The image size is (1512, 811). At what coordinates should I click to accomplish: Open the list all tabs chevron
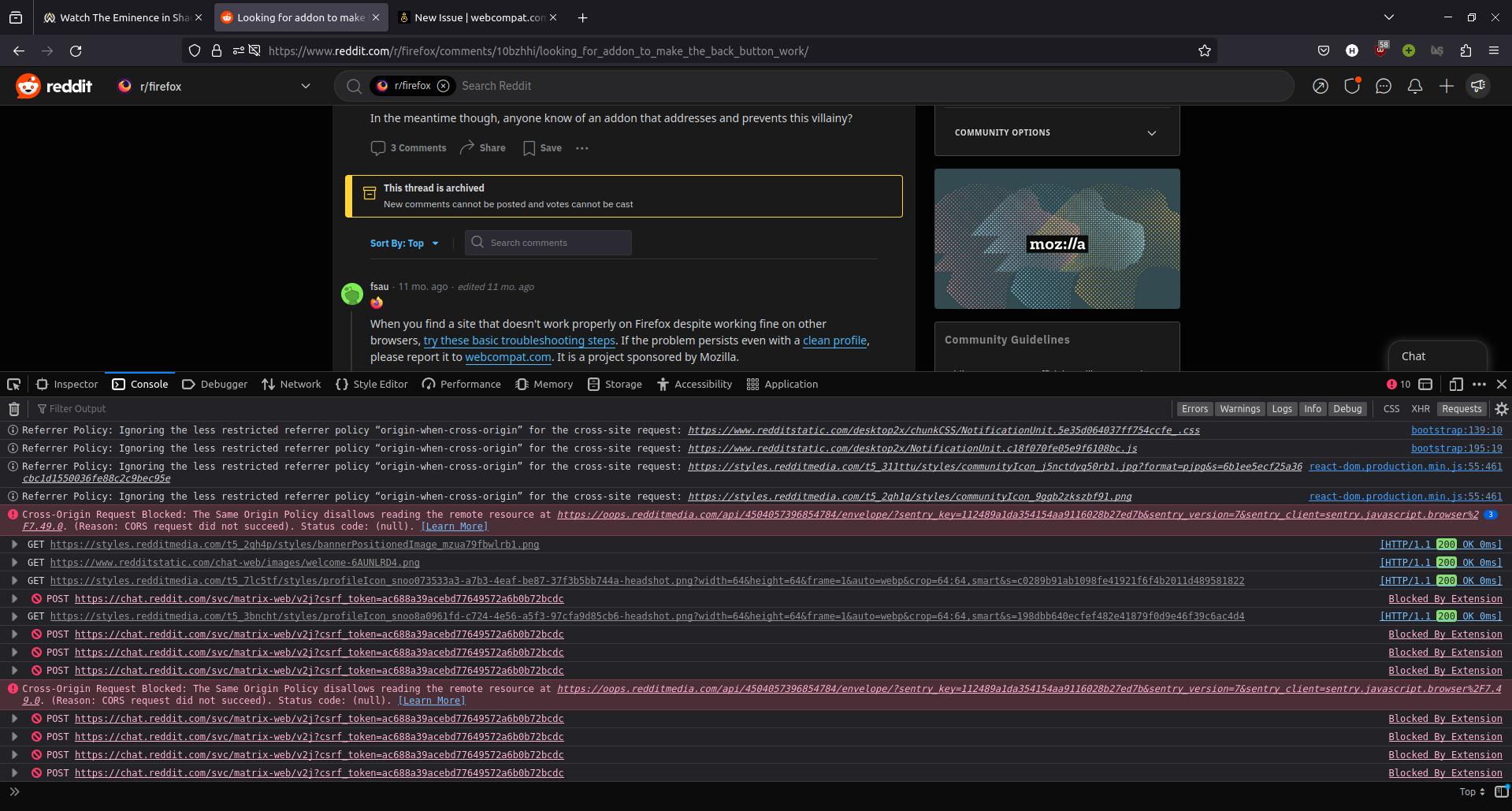pyautogui.click(x=1389, y=17)
